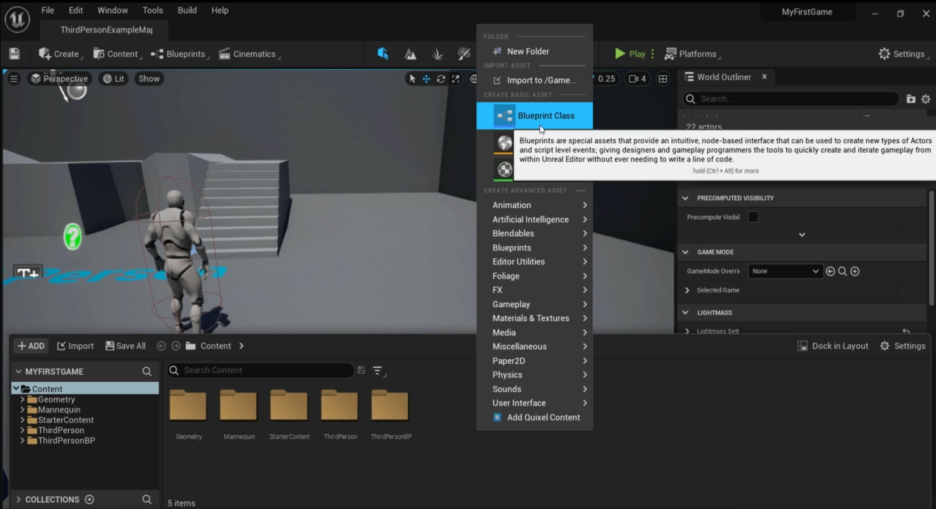Collapse the Game Mode section

coord(685,252)
